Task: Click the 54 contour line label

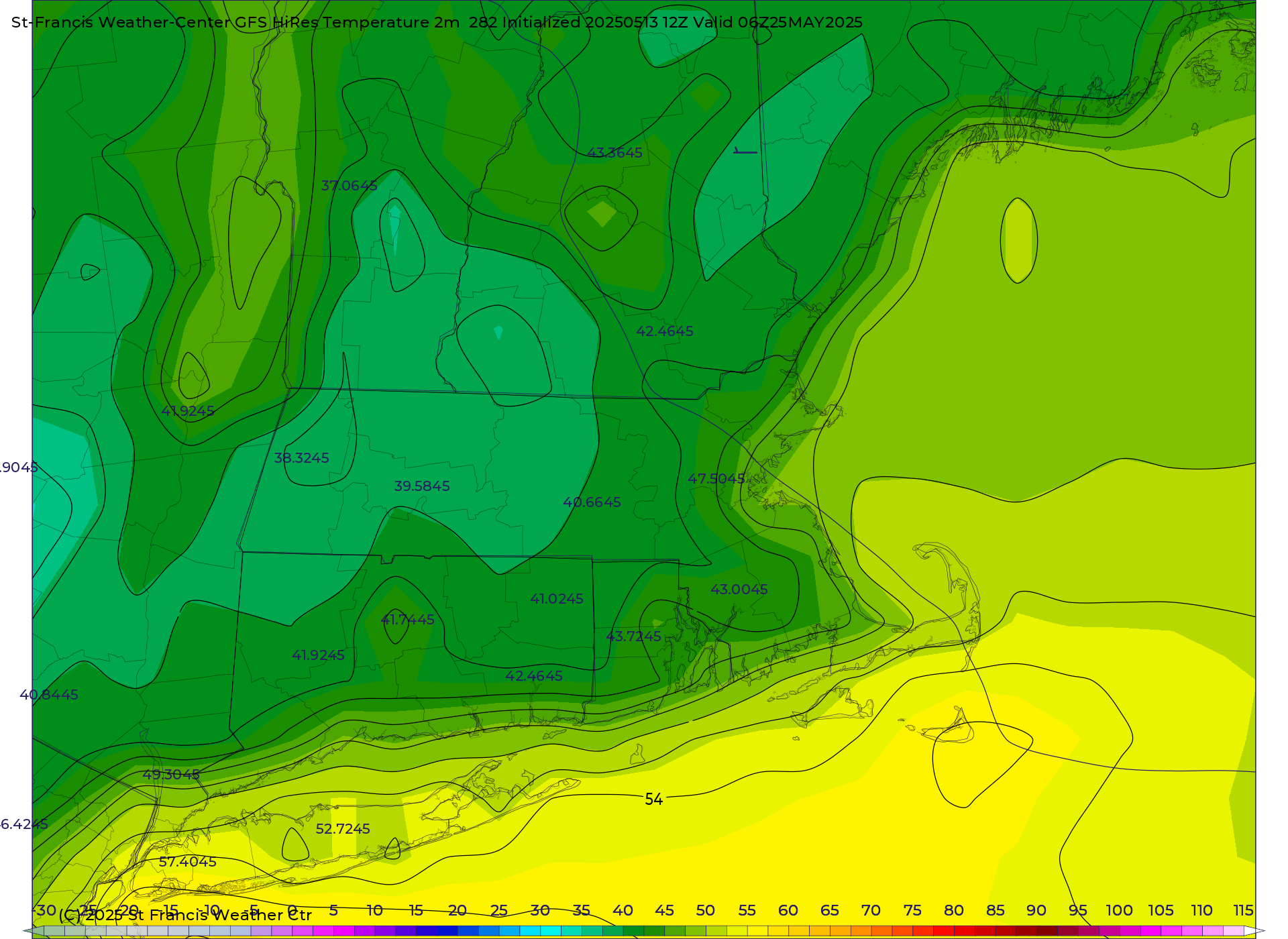Action: click(654, 799)
